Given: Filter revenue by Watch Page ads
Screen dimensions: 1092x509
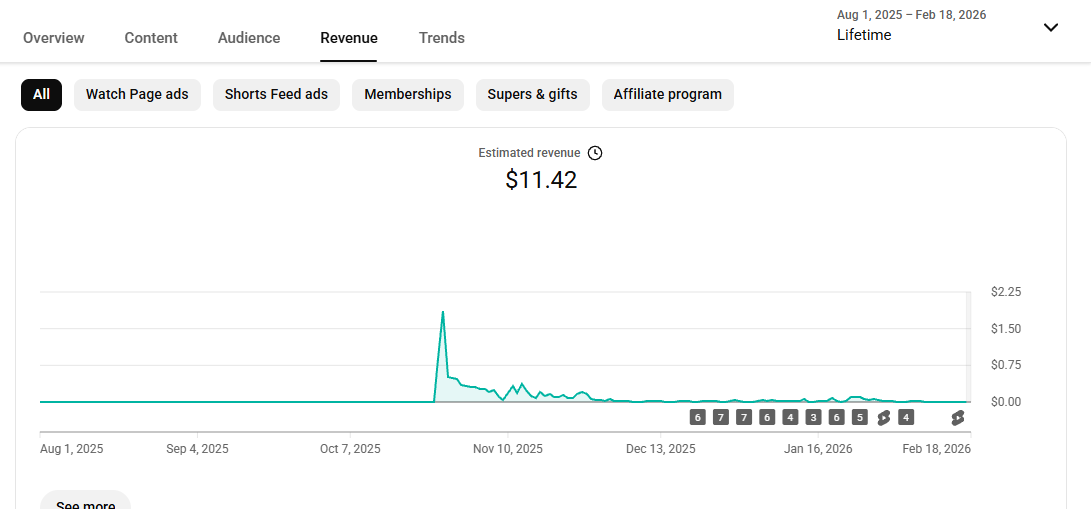Looking at the screenshot, I should tap(137, 95).
